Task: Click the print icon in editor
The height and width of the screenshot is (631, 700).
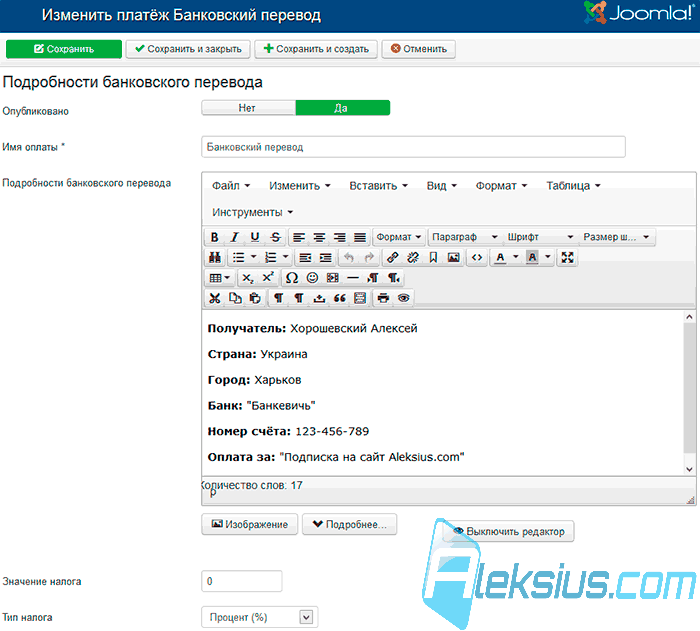Action: coord(383,298)
